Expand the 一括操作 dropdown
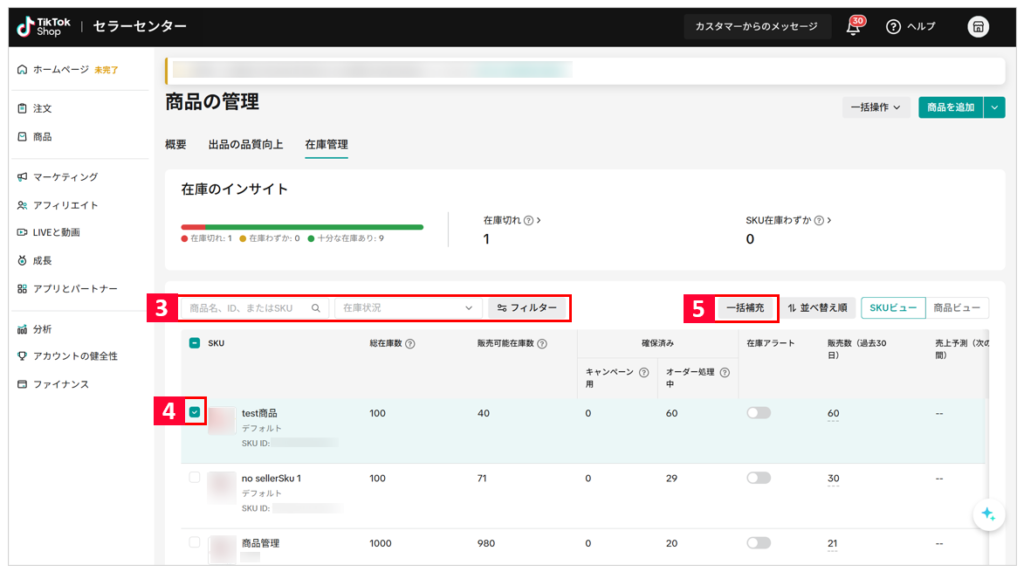 [x=875, y=107]
